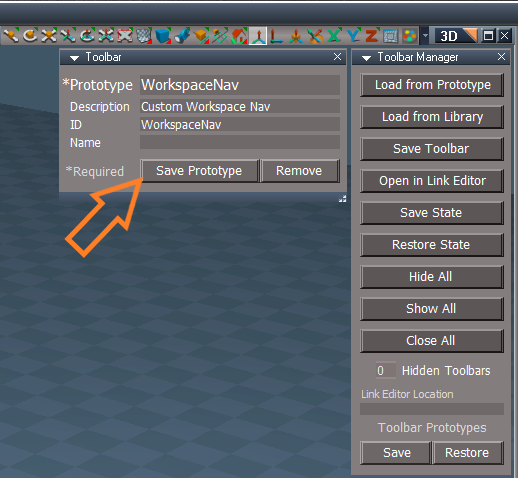Select the blue cube icon in toolbar
The image size is (518, 478).
(163, 36)
